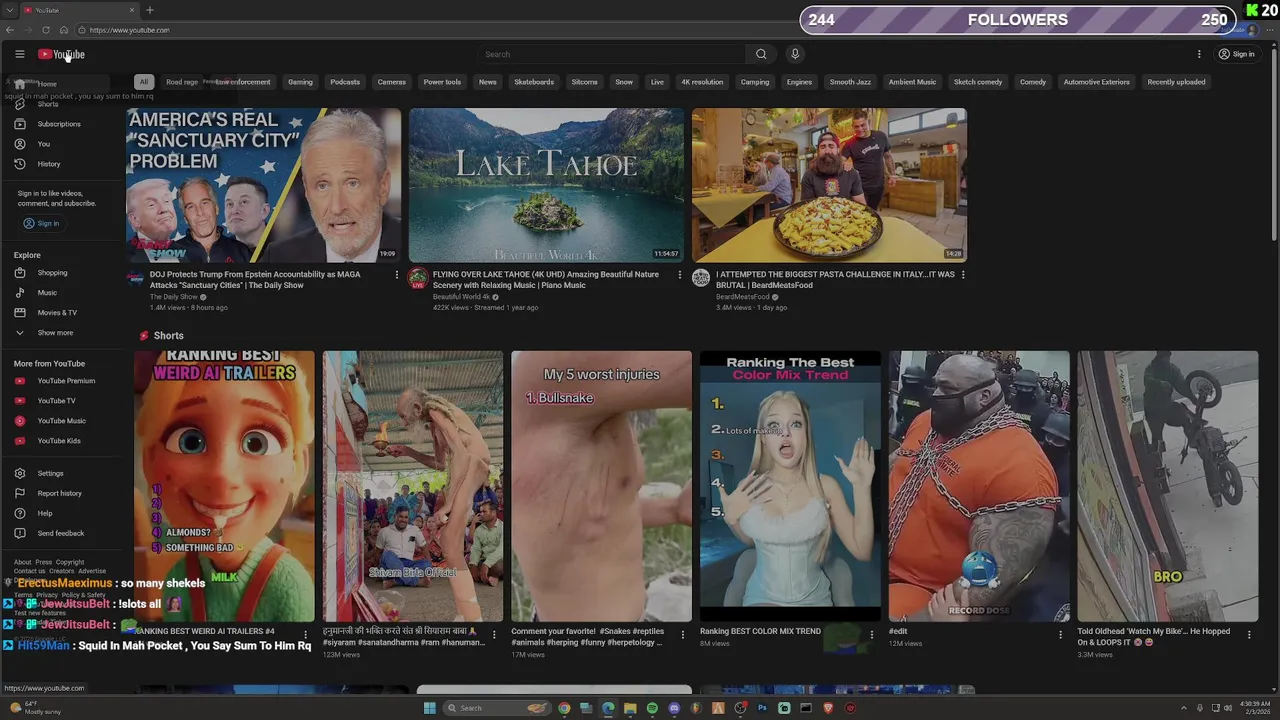1280x720 pixels.
Task: Click into the YouTube search field
Action: point(610,54)
